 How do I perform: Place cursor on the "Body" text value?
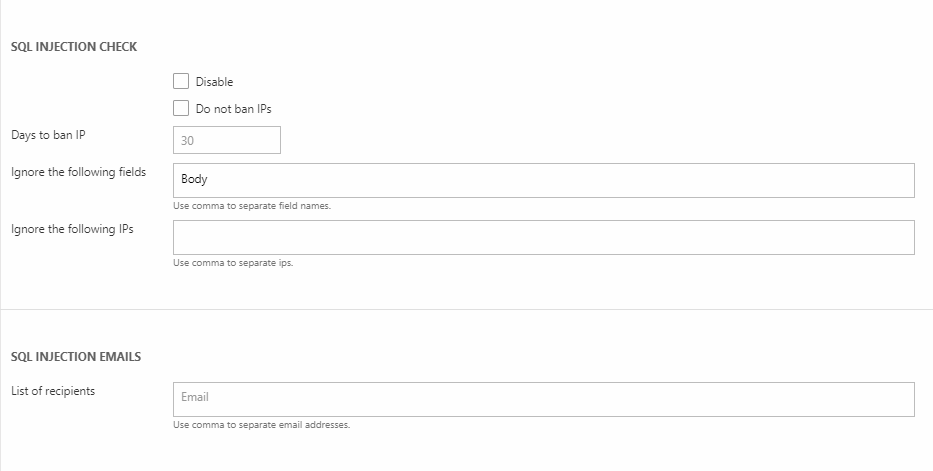[x=194, y=180]
